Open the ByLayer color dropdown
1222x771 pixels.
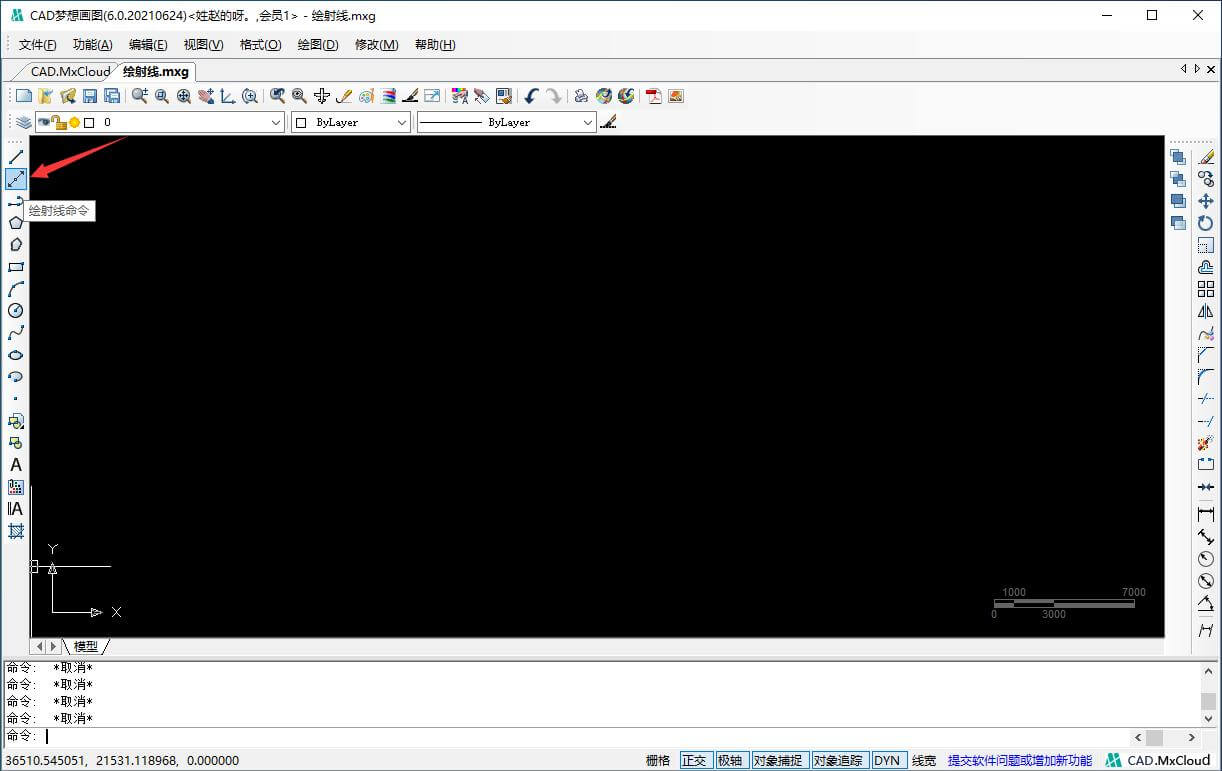(x=351, y=122)
